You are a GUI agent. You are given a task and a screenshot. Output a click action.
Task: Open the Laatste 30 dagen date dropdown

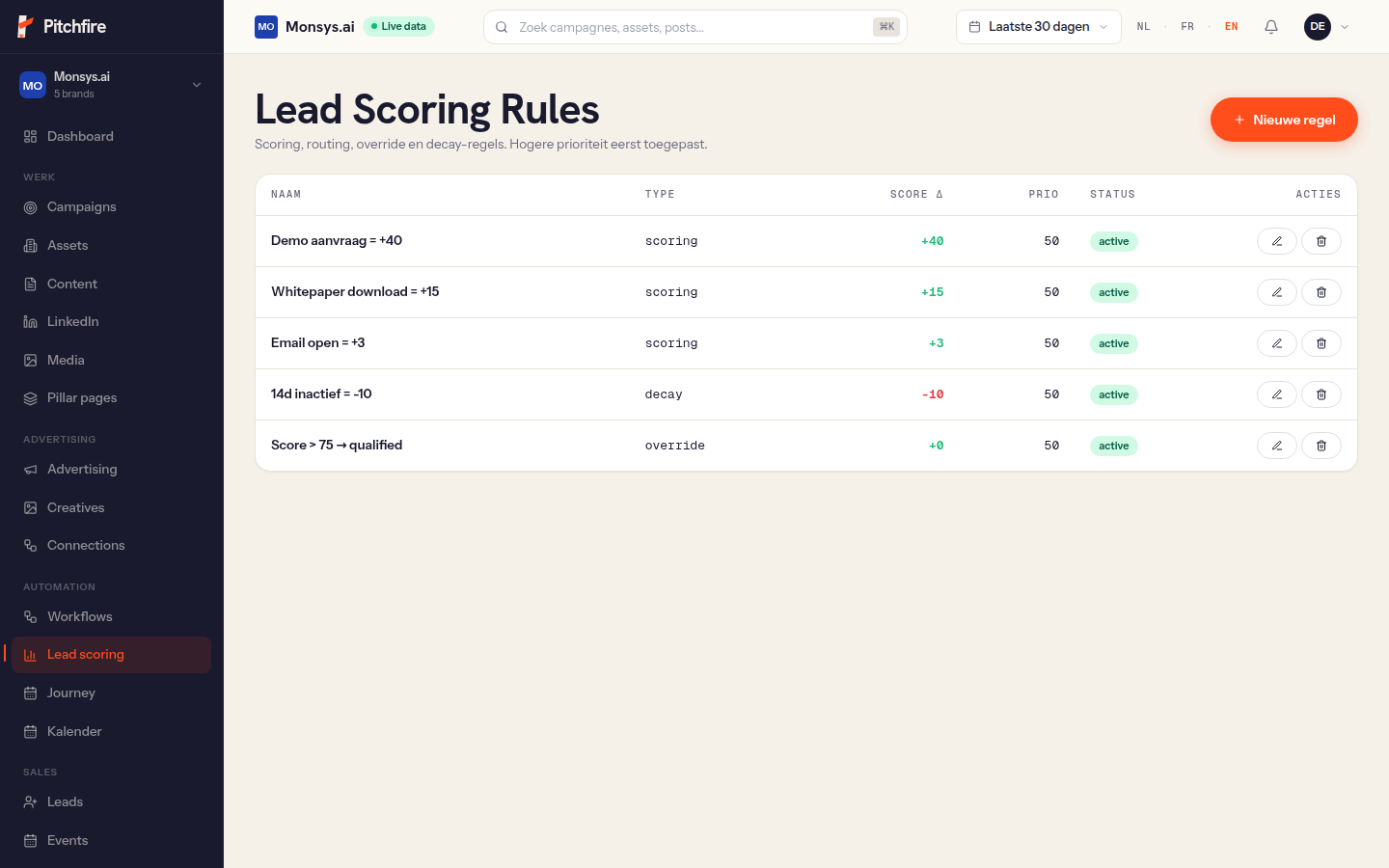1039,27
